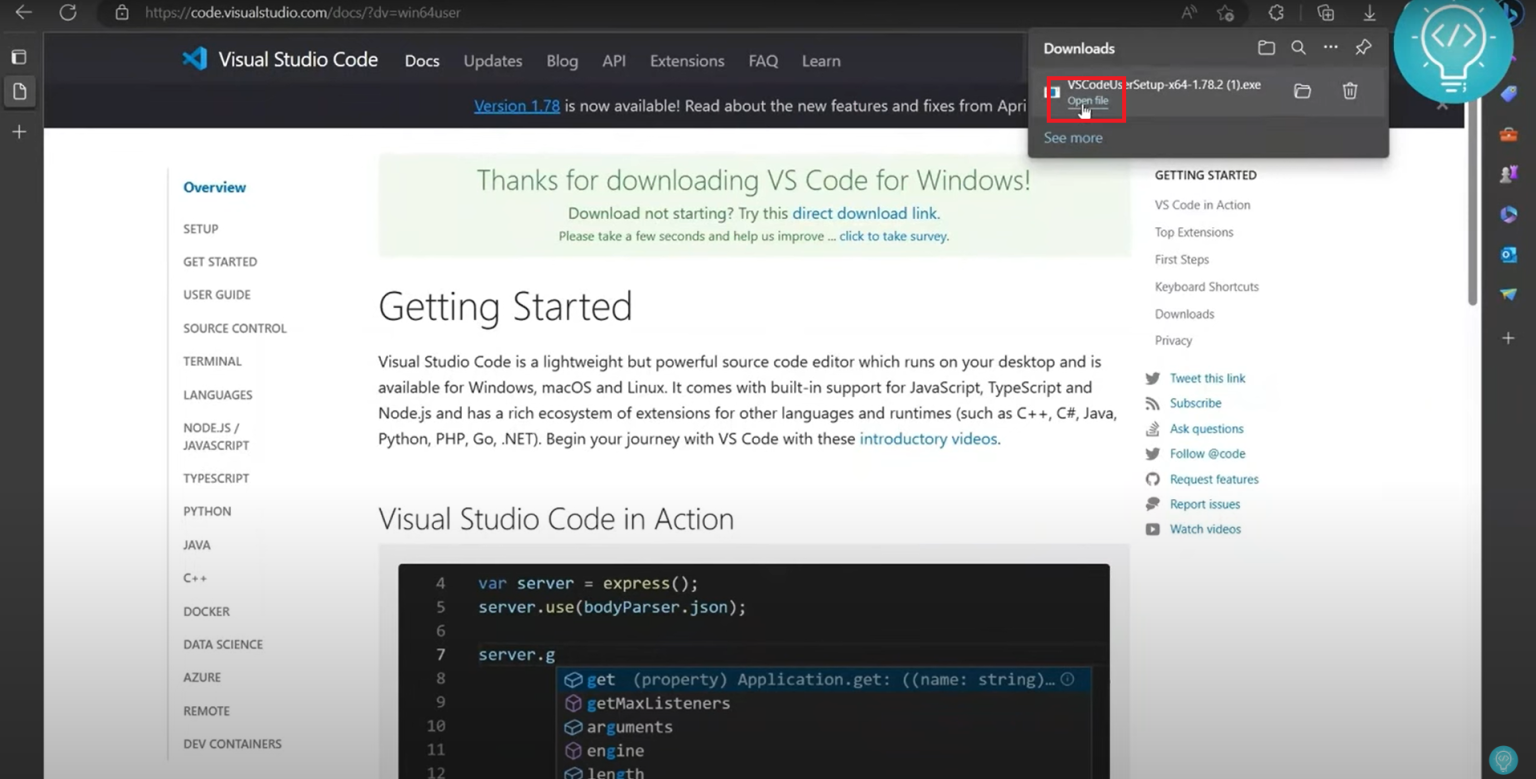Screen dimensions: 1536x779
Task: Follow the direct download link
Action: click(x=865, y=213)
